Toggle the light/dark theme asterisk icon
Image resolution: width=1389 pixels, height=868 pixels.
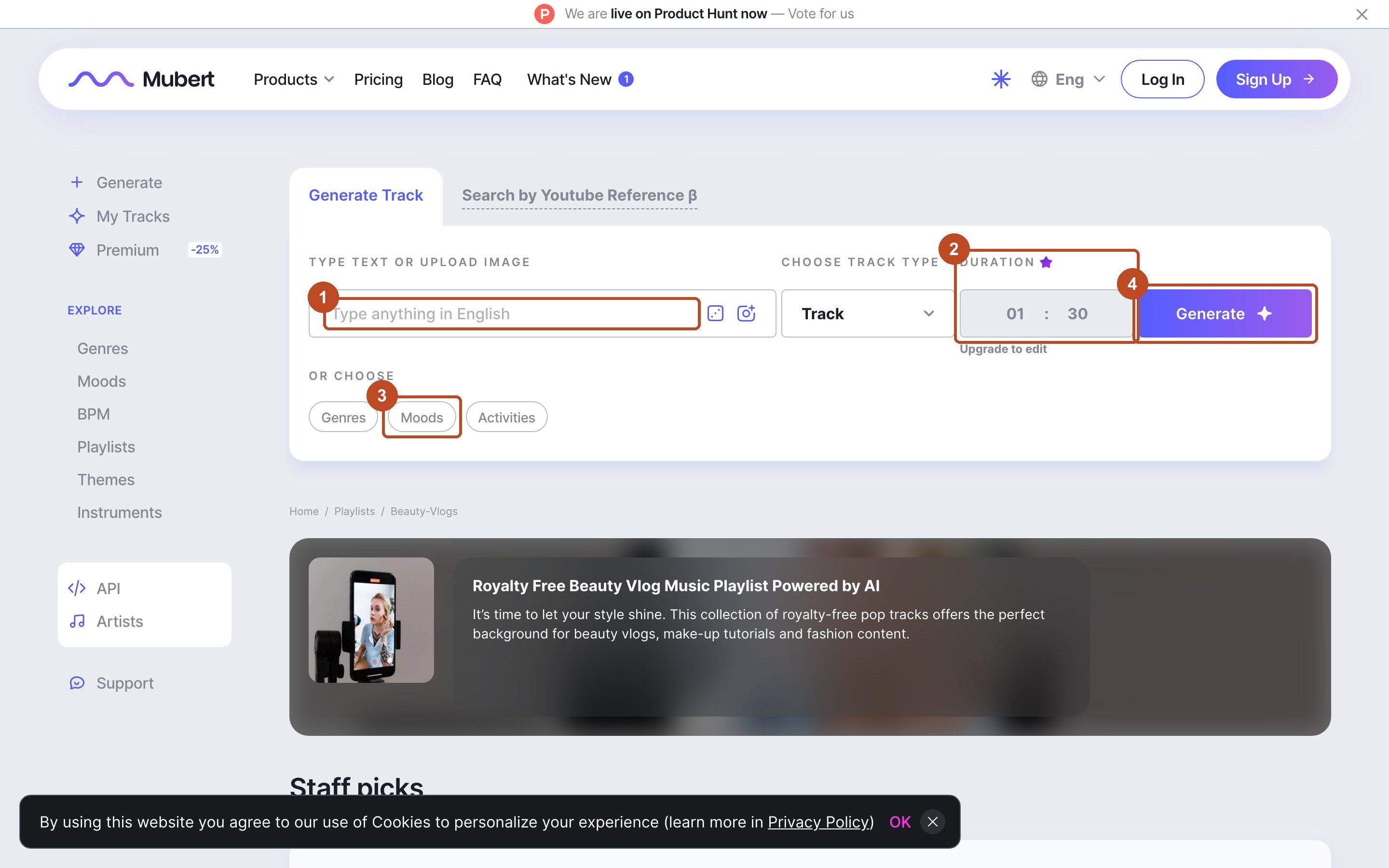[x=1001, y=79]
